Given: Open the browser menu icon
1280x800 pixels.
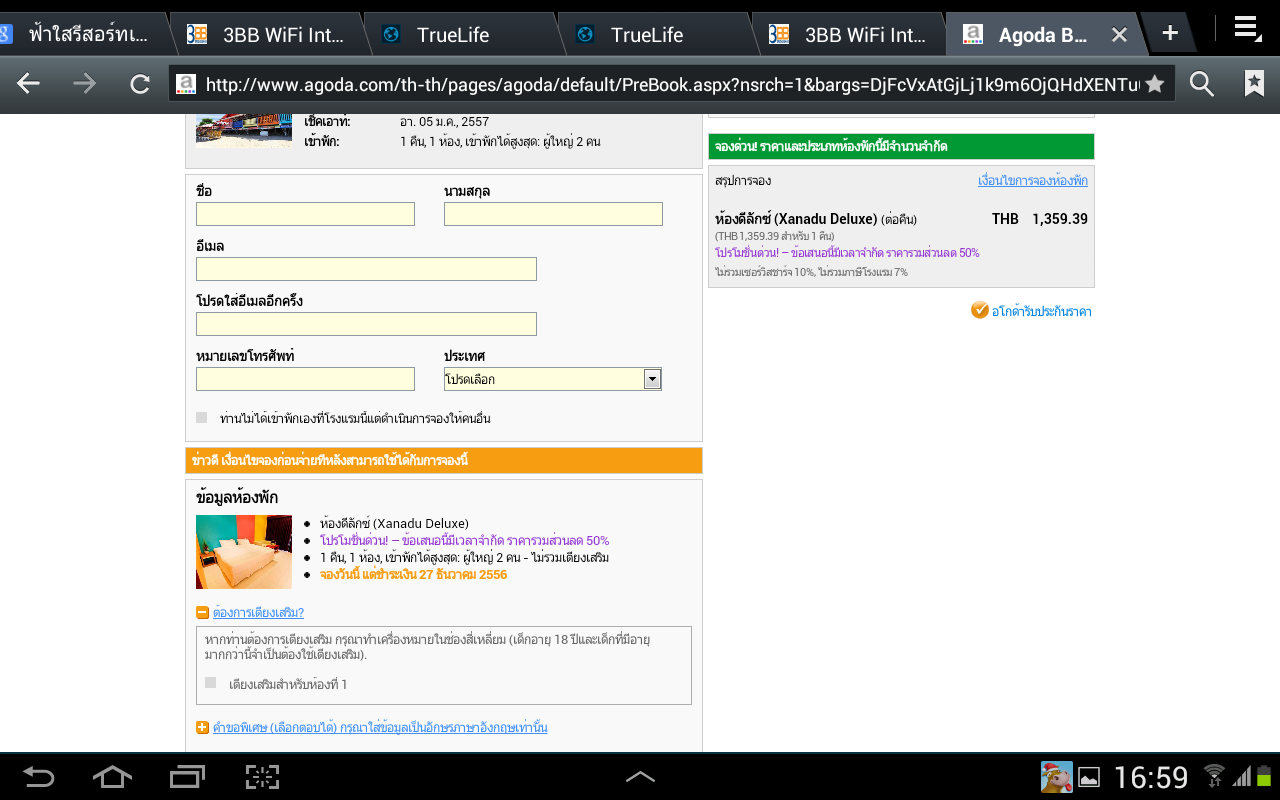Looking at the screenshot, I should click(x=1247, y=30).
